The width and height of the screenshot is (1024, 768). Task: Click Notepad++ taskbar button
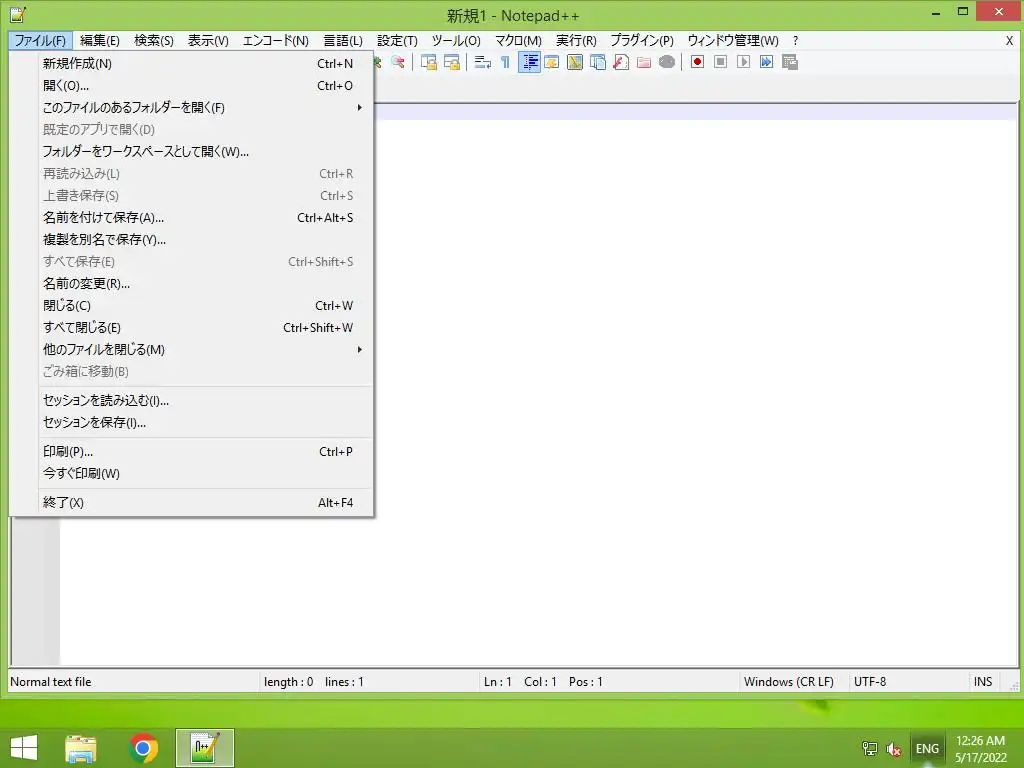tap(204, 748)
